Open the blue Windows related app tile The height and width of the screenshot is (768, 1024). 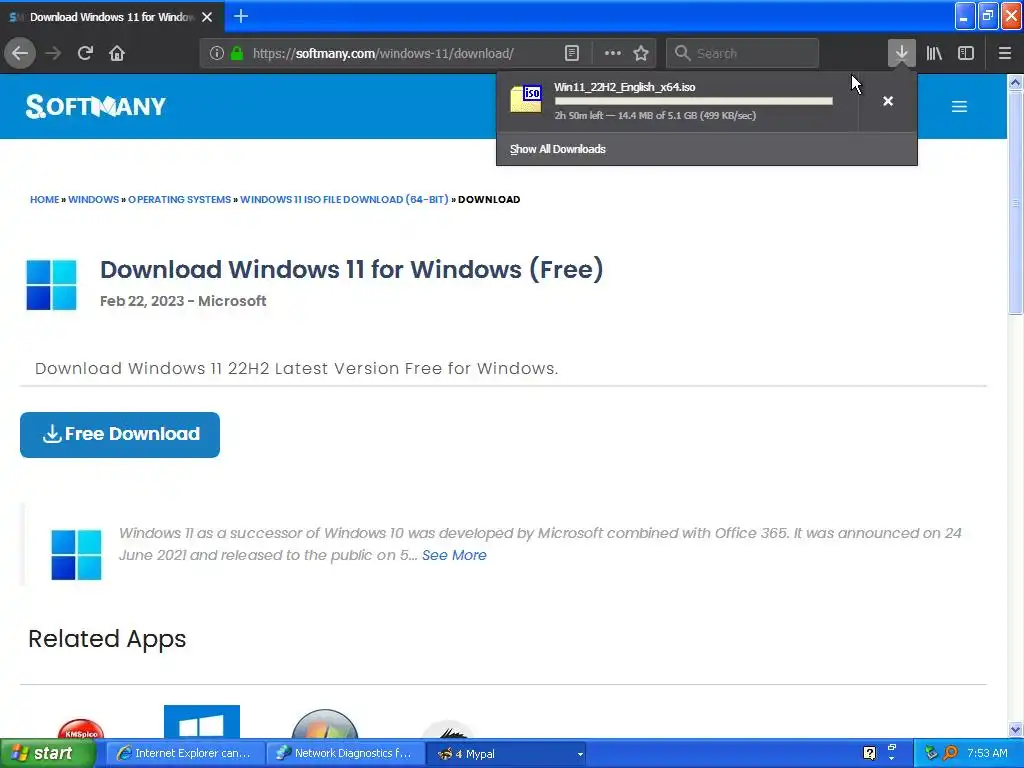click(x=202, y=722)
